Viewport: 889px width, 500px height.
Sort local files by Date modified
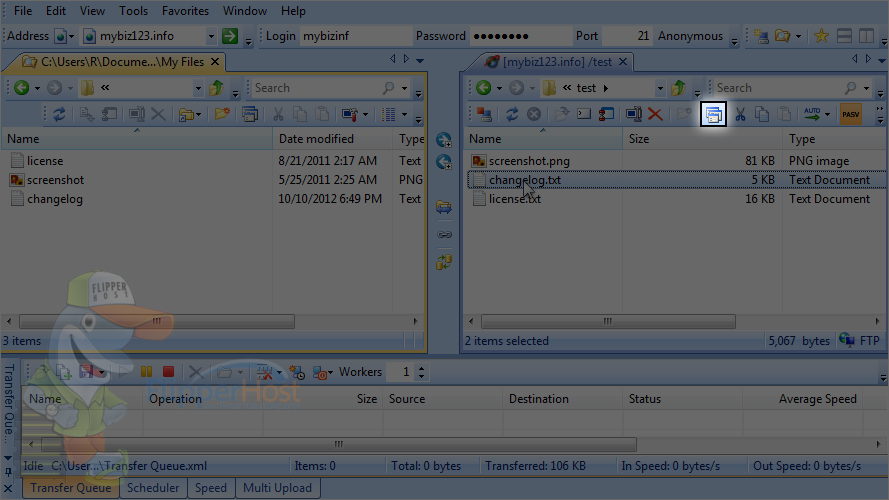pos(332,139)
